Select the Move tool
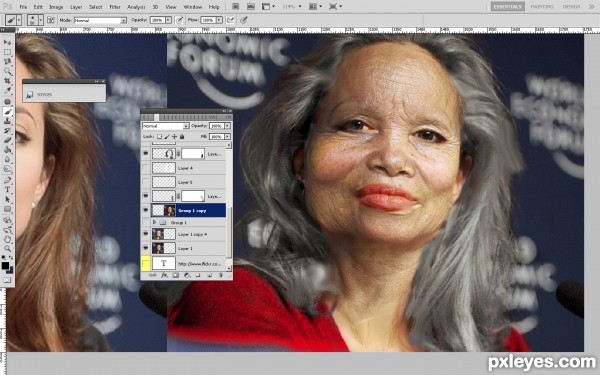The height and width of the screenshot is (375, 600). click(7, 42)
